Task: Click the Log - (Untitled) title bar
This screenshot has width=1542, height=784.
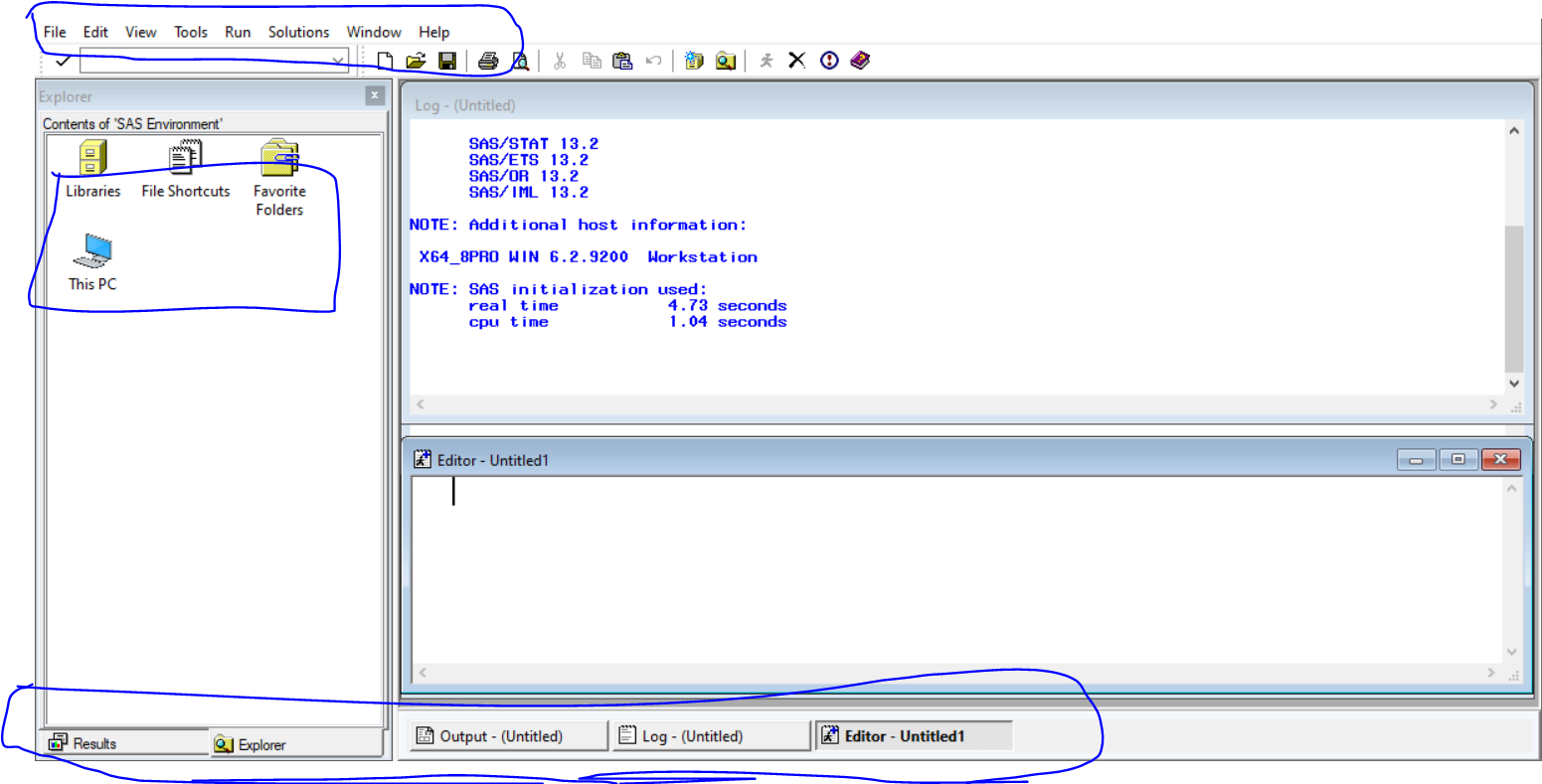Action: (965, 104)
